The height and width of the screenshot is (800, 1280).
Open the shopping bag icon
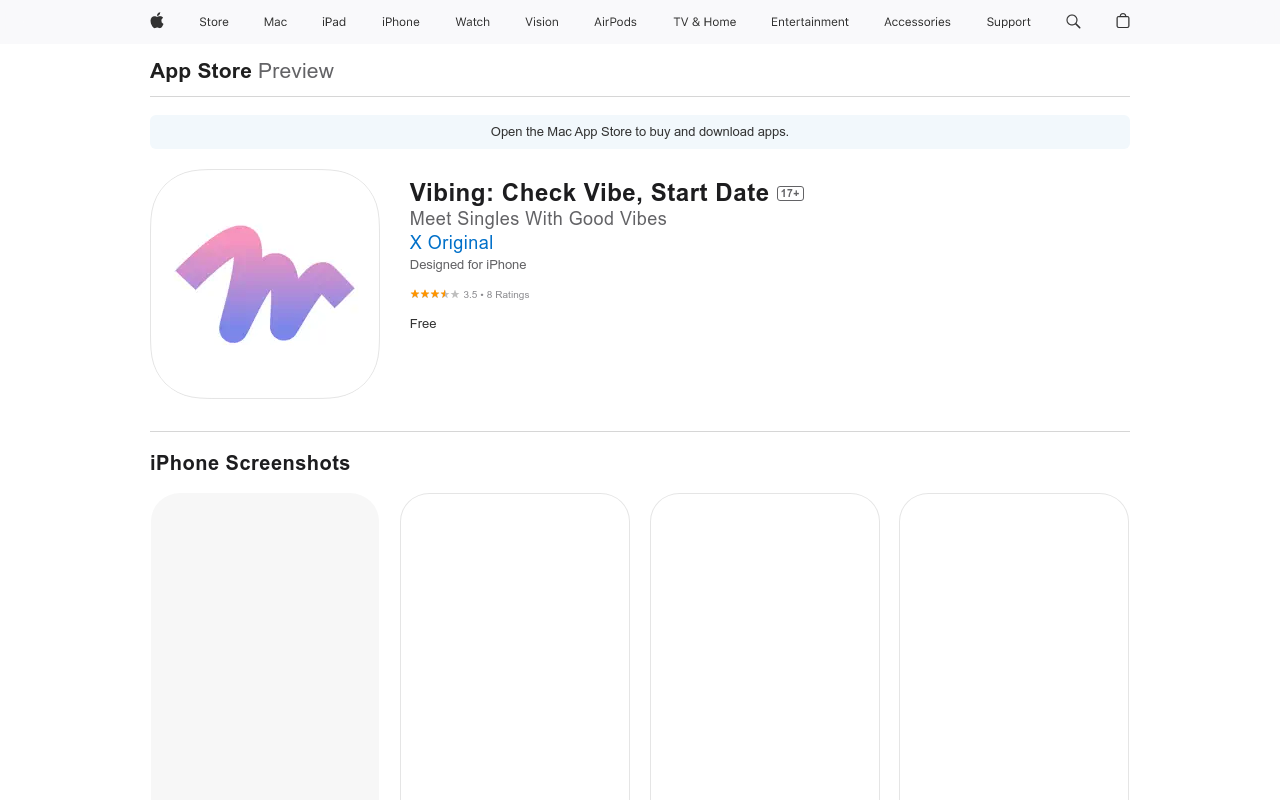click(1123, 21)
